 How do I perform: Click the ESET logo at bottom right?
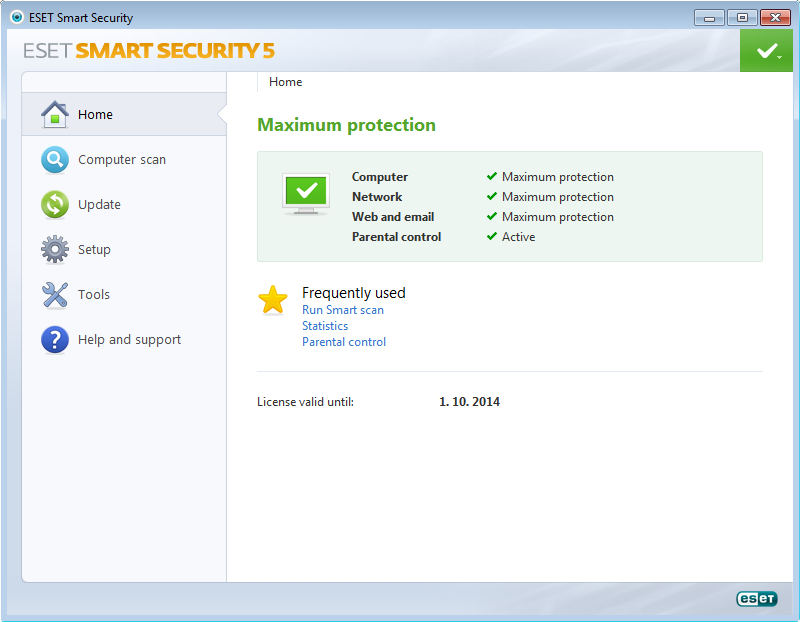[x=757, y=599]
